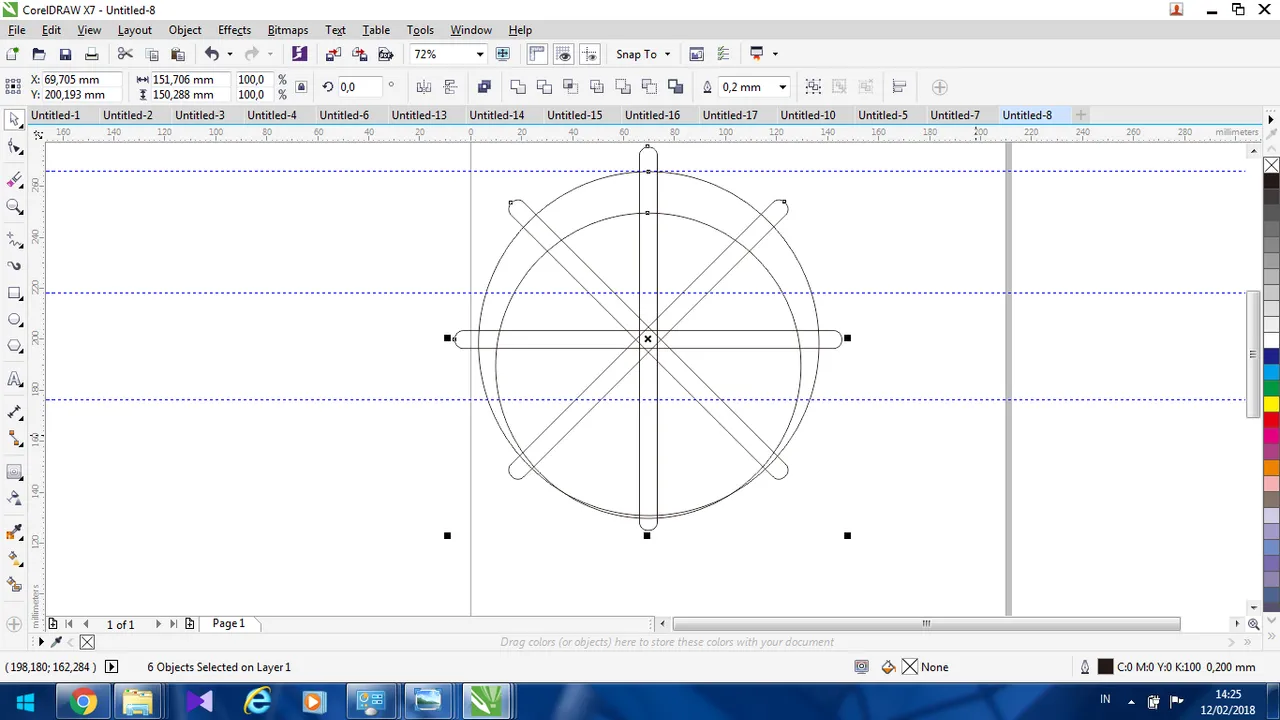1280x720 pixels.
Task: Open Align and Distribute
Action: pos(899,87)
